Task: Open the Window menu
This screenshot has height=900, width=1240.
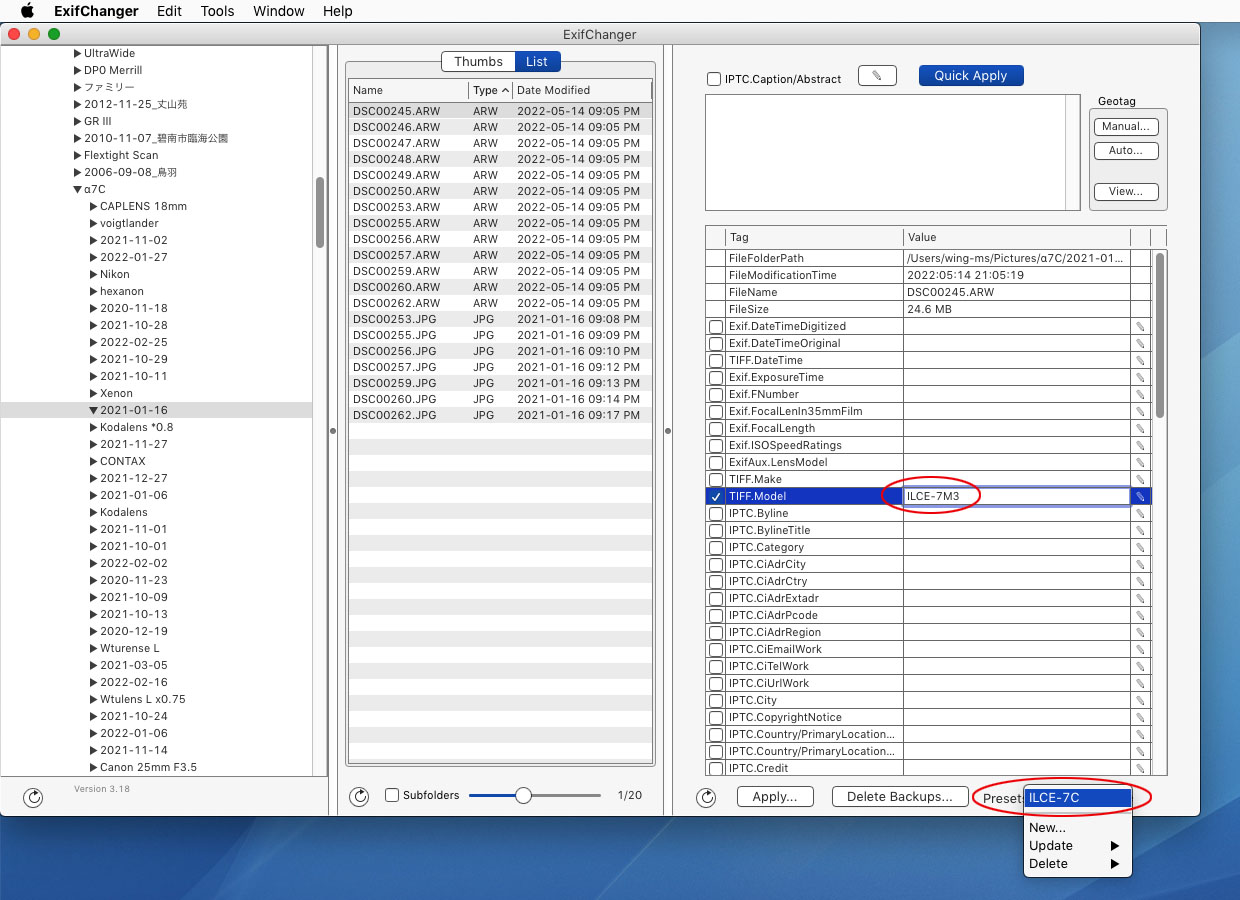Action: [x=279, y=11]
